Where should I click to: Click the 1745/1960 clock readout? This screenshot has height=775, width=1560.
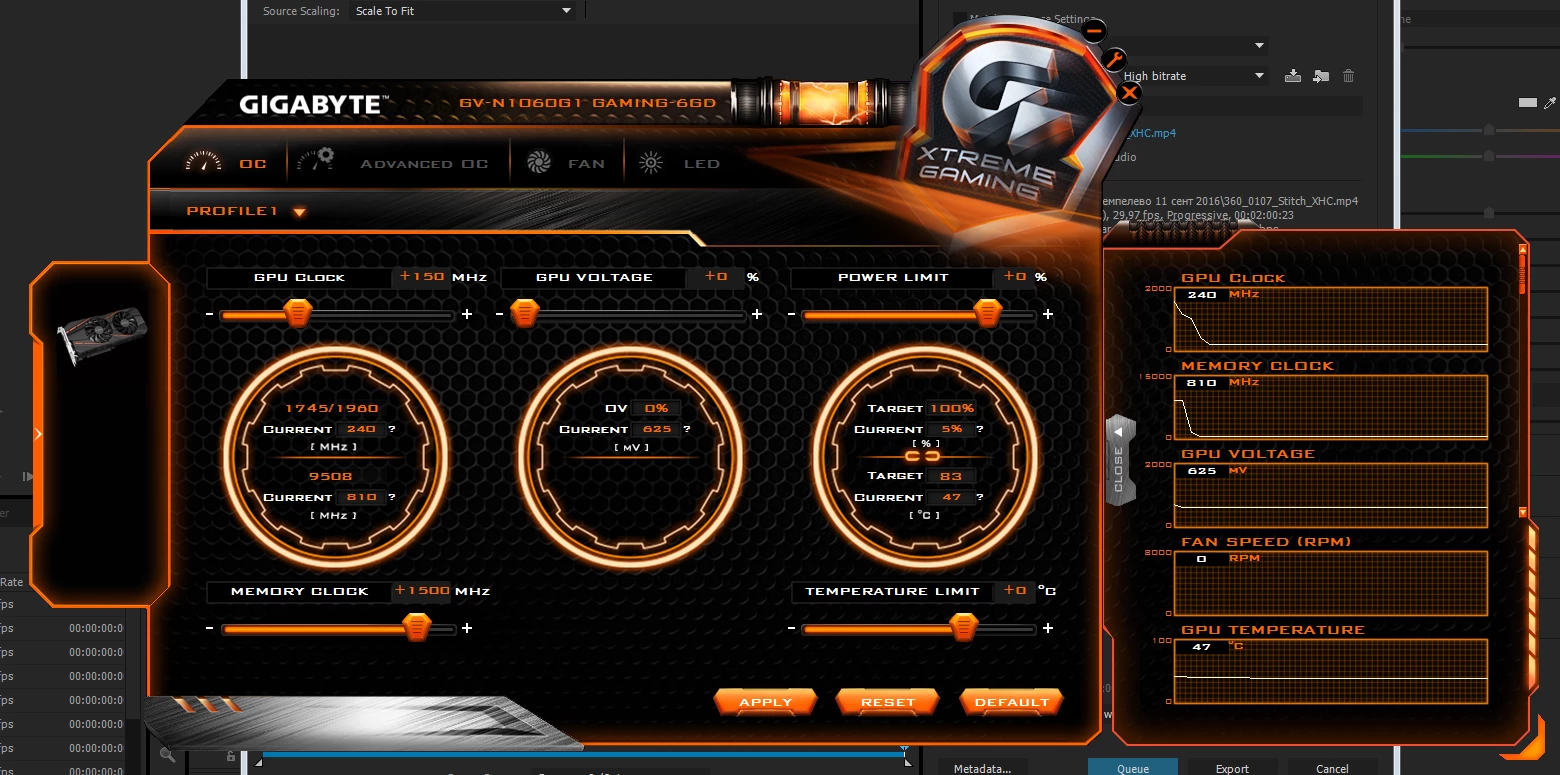(x=332, y=409)
